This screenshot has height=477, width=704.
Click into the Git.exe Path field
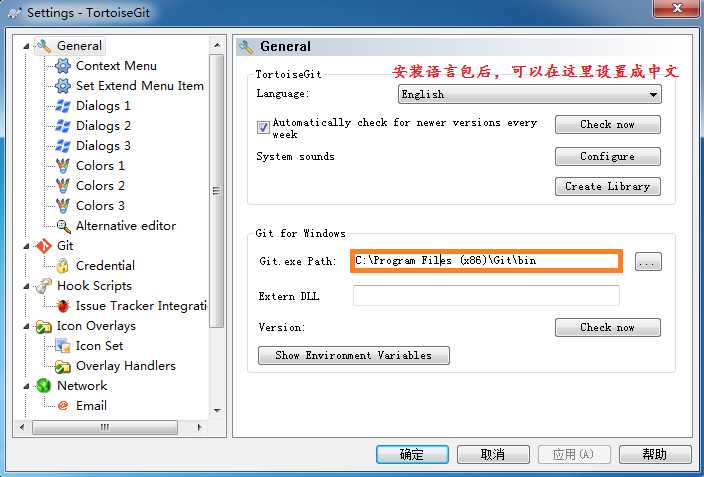(x=486, y=261)
